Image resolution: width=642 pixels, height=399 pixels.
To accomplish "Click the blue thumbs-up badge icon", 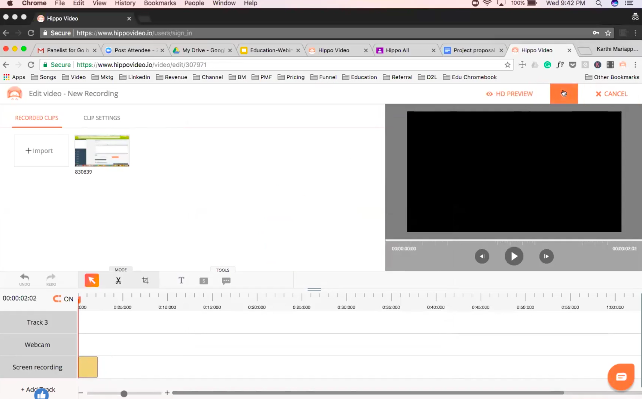I will click(41, 394).
